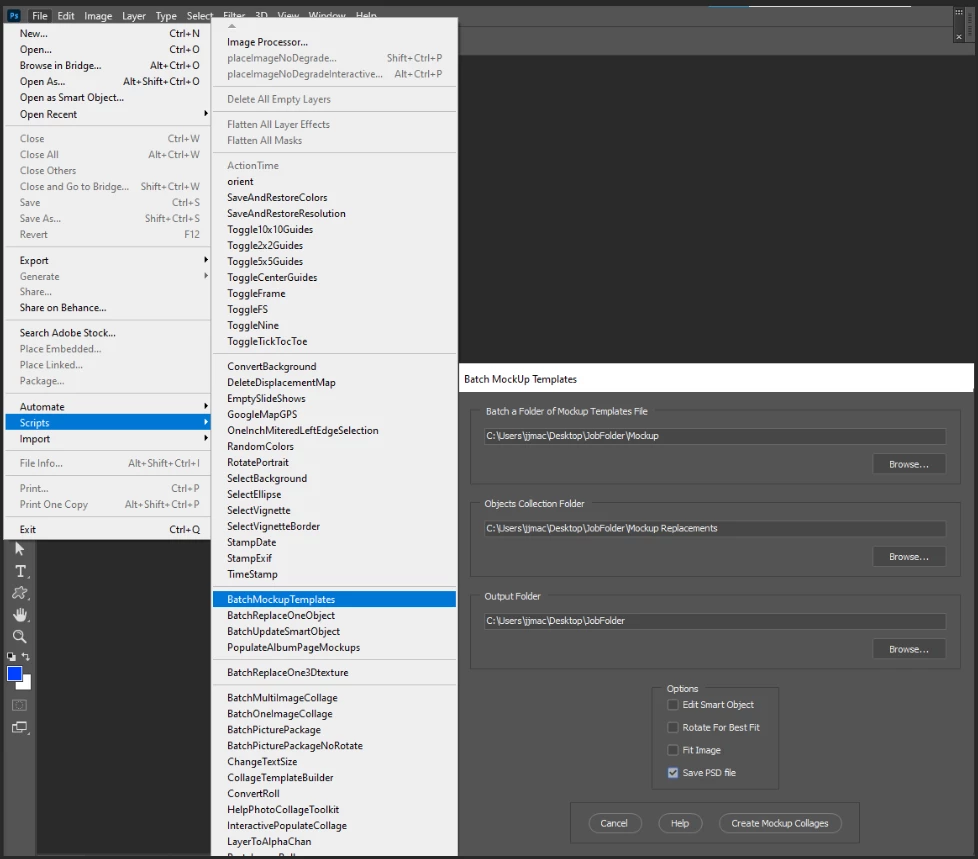Change screen mode icon in toolbar

click(x=20, y=727)
